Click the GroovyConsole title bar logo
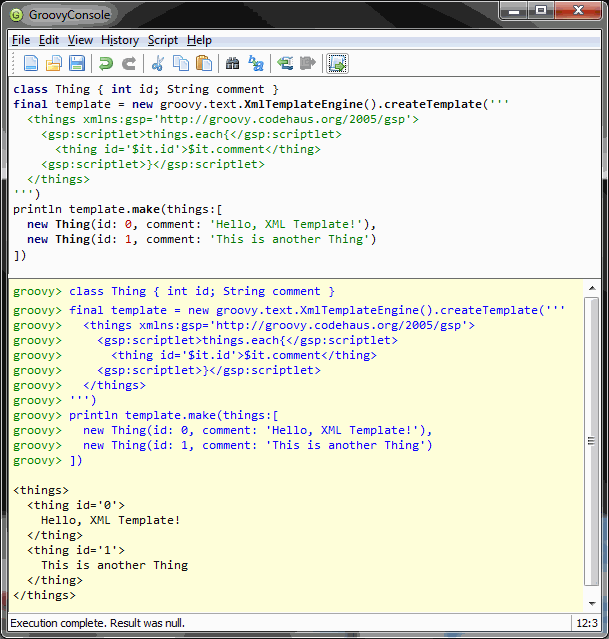The width and height of the screenshot is (609, 639). [16, 15]
